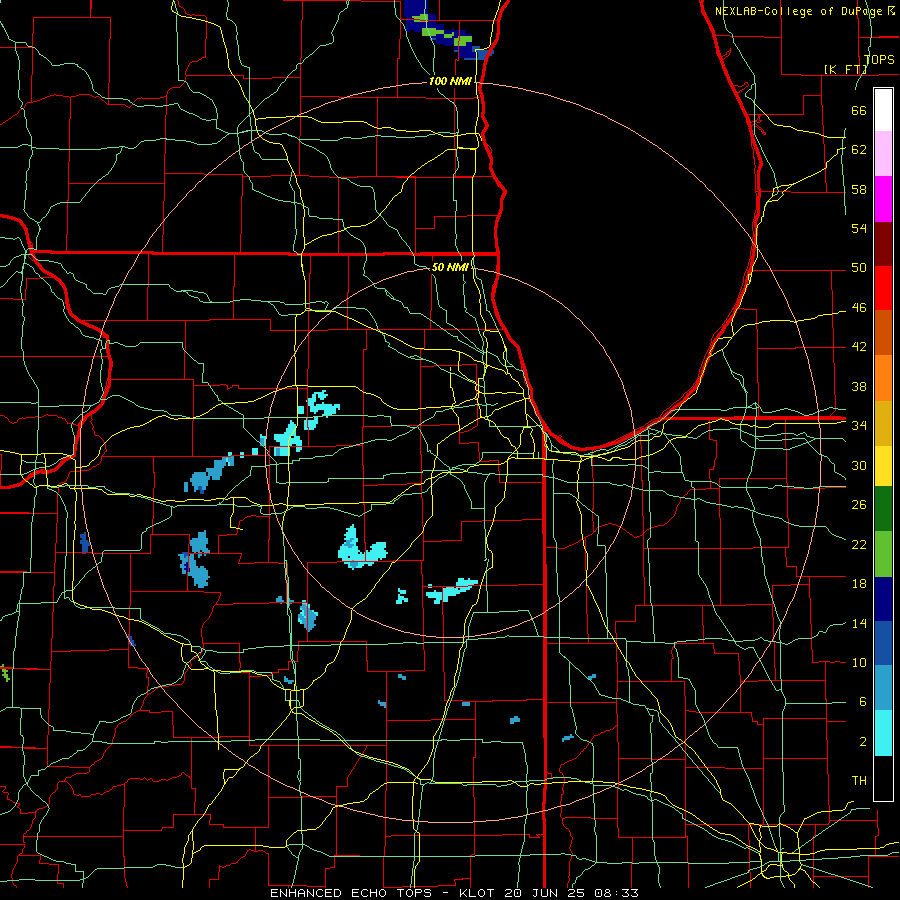Select the bright red legend swatch
Image resolution: width=900 pixels, height=900 pixels.
coord(883,288)
